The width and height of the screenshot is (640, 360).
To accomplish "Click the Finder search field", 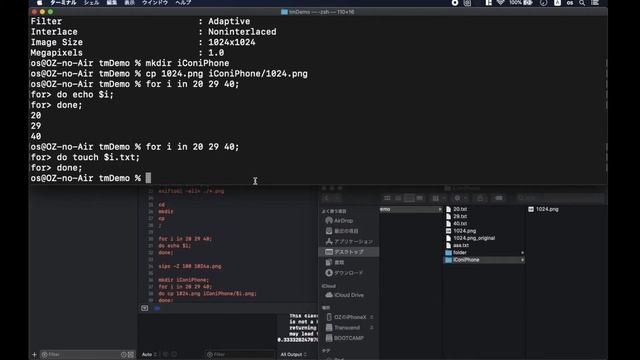I will pyautogui.click(x=560, y=198).
